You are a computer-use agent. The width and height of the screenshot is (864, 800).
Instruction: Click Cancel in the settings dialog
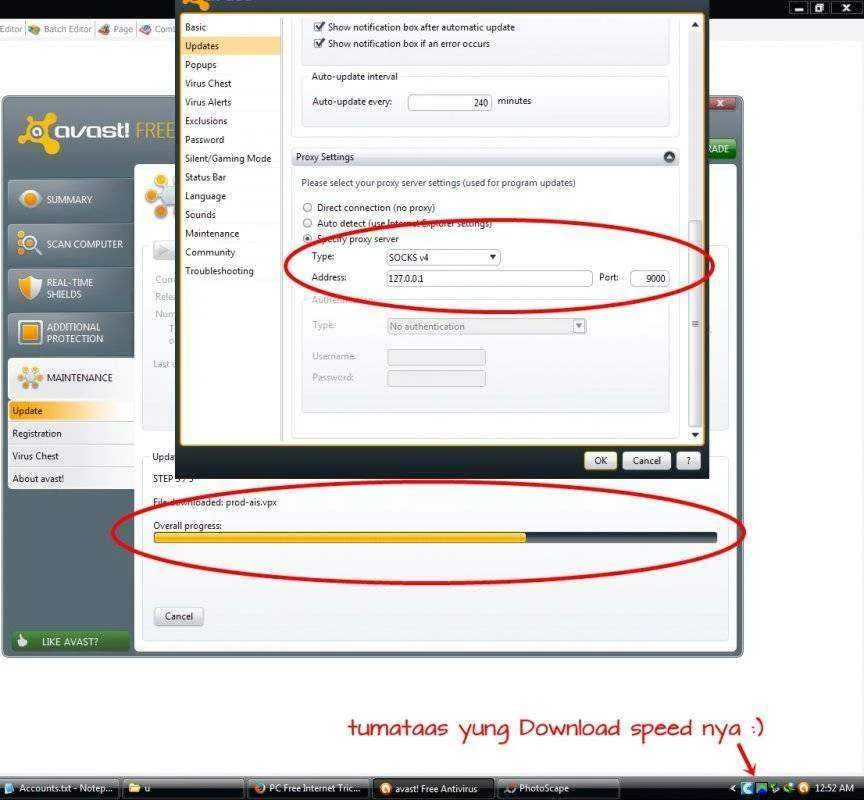[646, 461]
